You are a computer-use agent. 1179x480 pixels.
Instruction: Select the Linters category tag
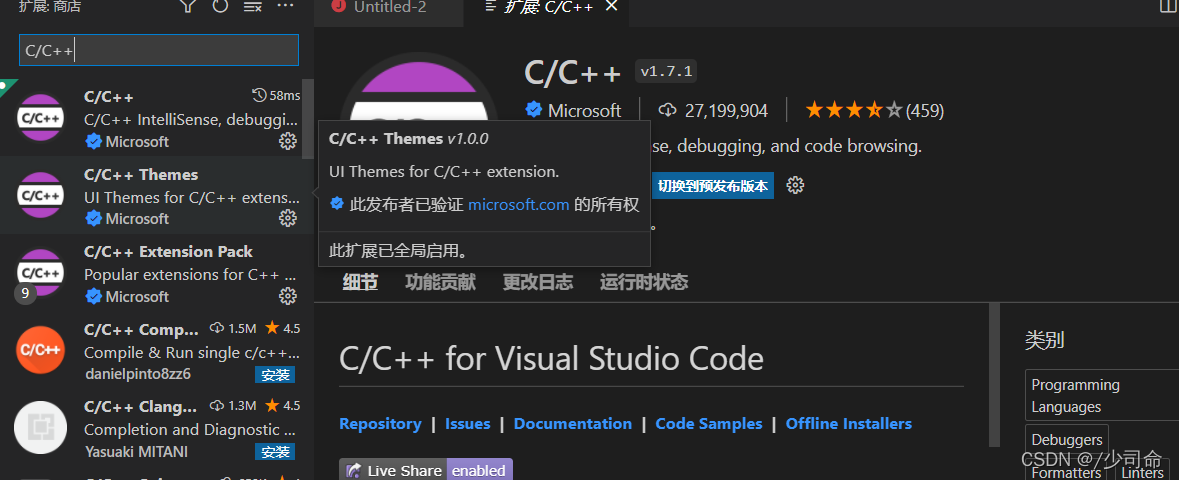click(1141, 472)
